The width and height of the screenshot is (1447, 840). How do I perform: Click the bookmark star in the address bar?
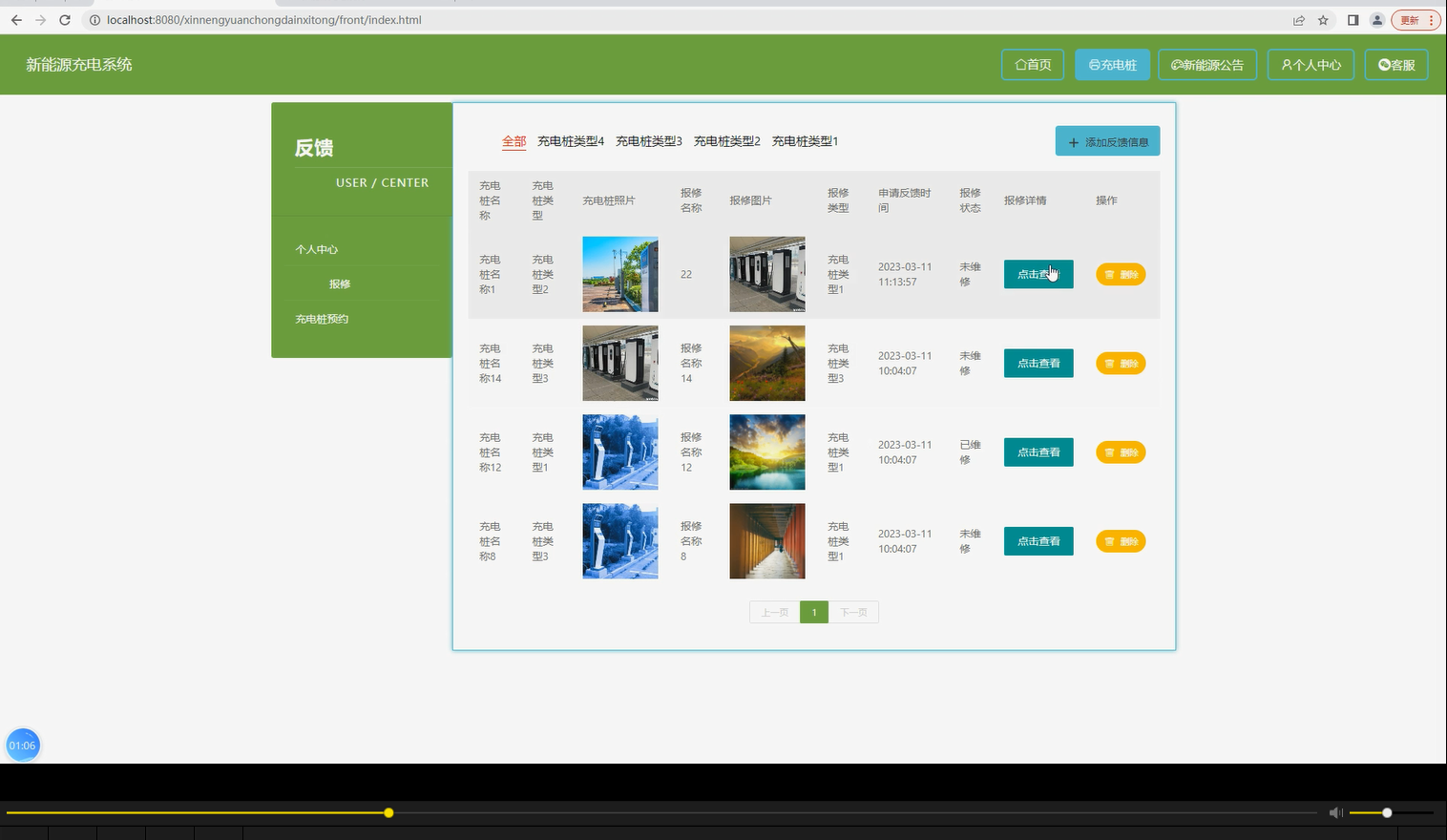pyautogui.click(x=1322, y=19)
